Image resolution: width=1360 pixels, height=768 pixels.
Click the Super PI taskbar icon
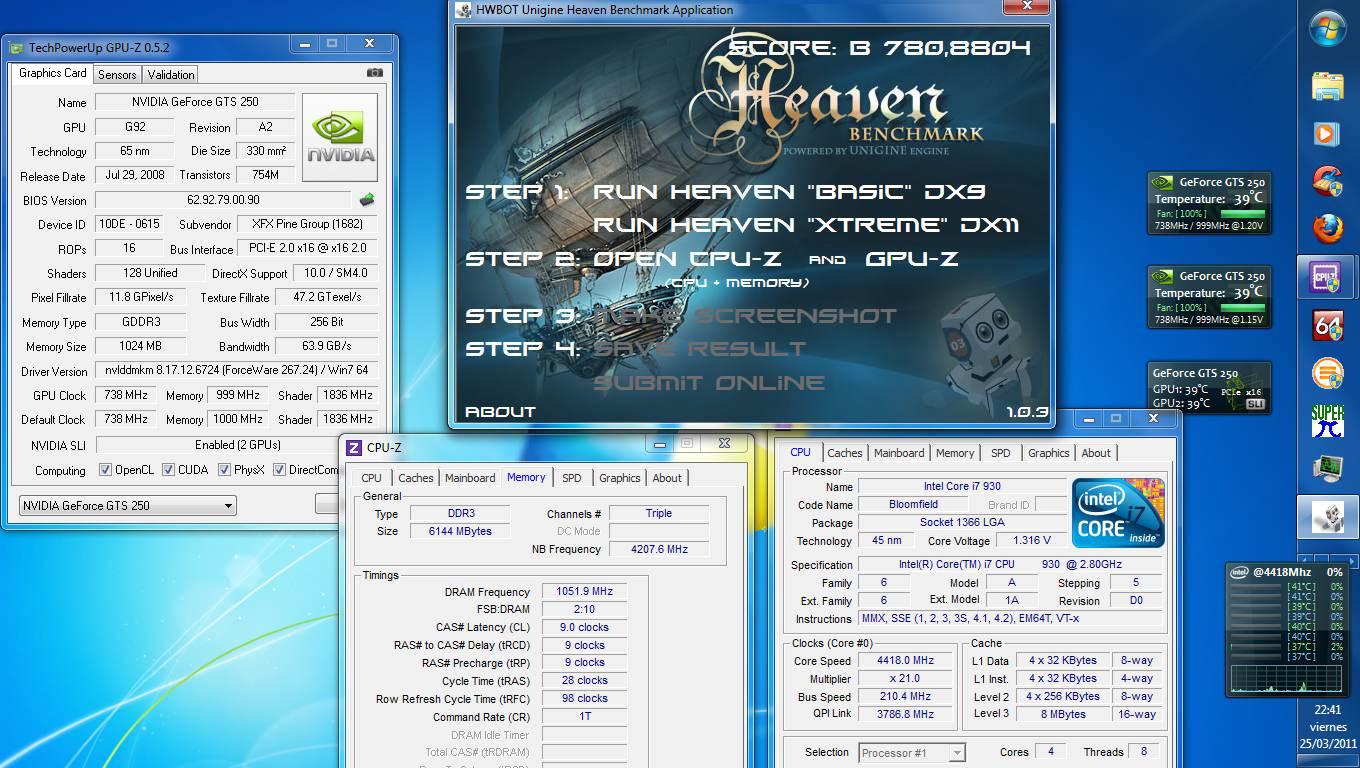pyautogui.click(x=1328, y=421)
